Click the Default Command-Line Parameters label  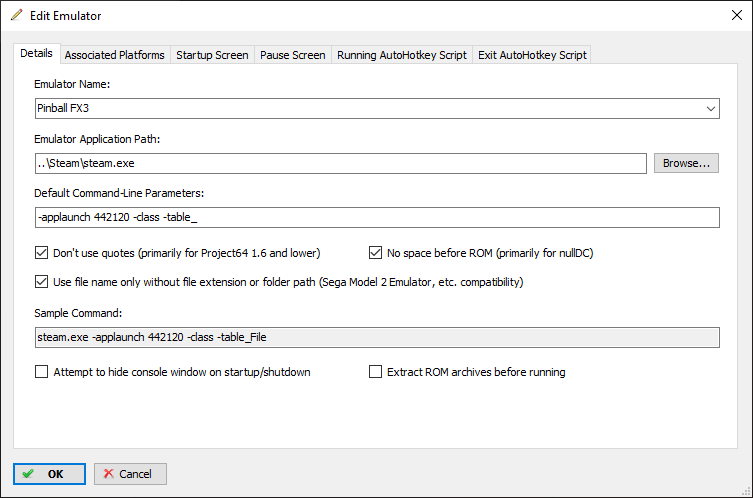(119, 193)
